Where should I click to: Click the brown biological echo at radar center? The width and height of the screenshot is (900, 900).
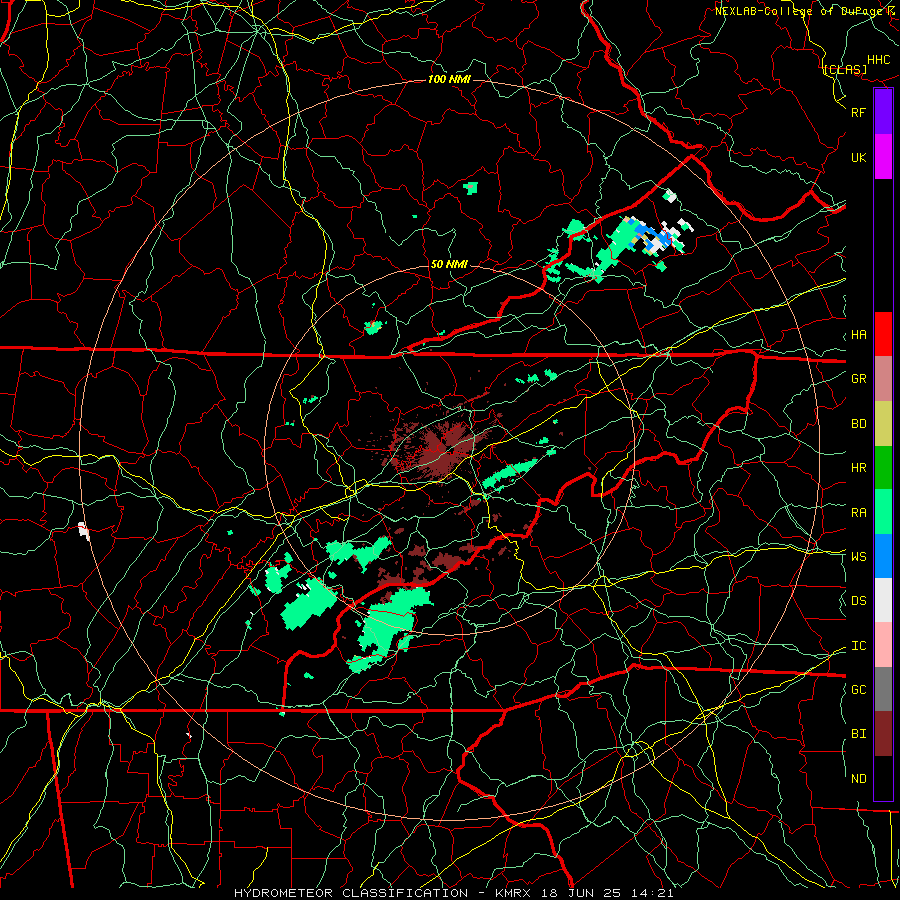pos(439,451)
